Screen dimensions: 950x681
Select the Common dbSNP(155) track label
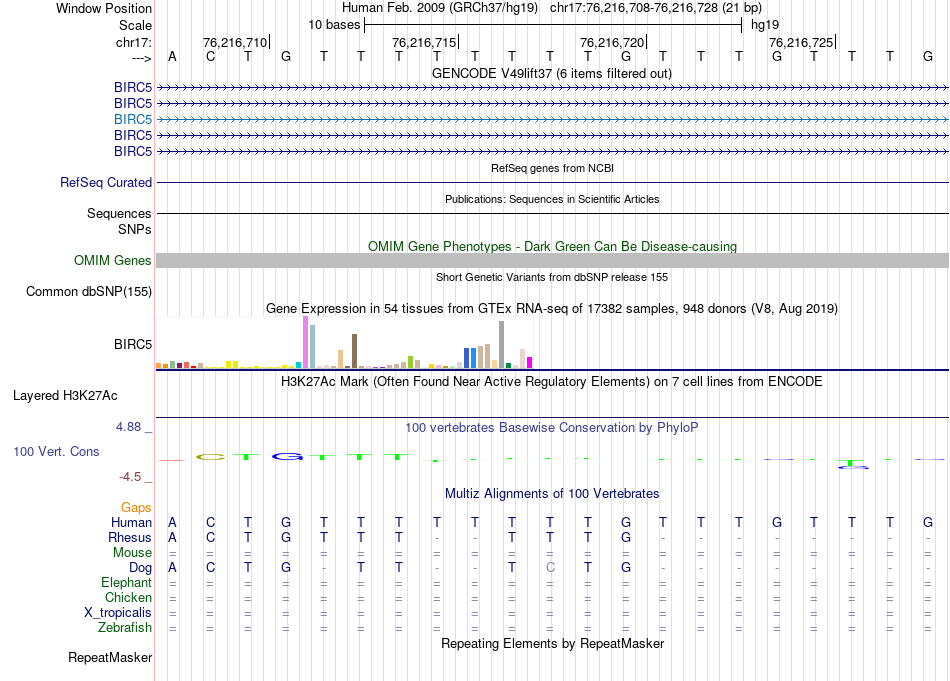point(89,291)
